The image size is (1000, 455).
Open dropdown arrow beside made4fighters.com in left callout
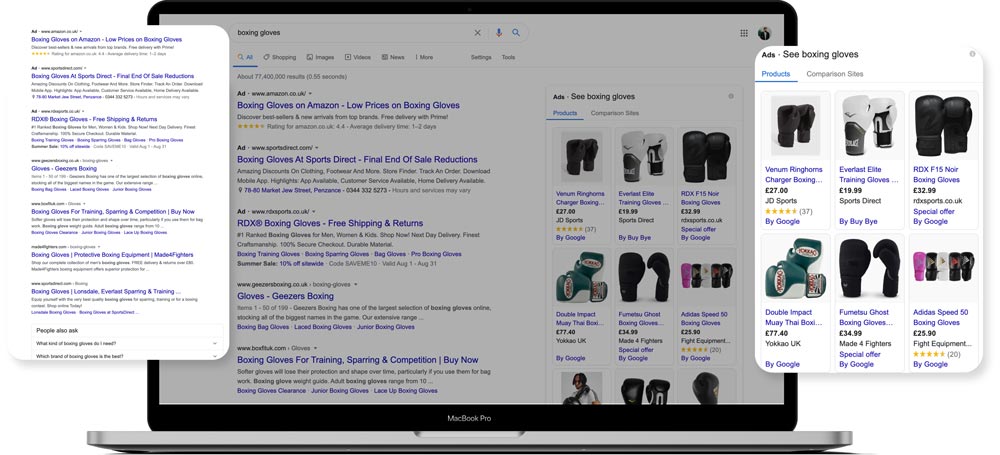point(98,246)
